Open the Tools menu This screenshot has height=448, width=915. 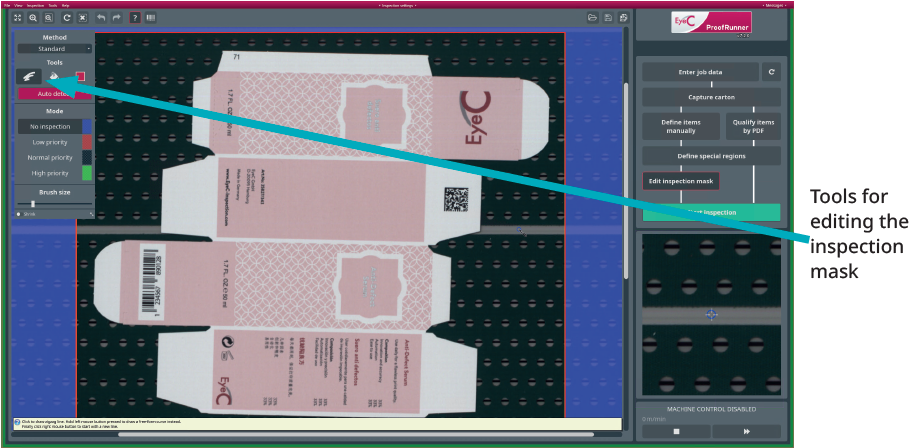pos(53,5)
